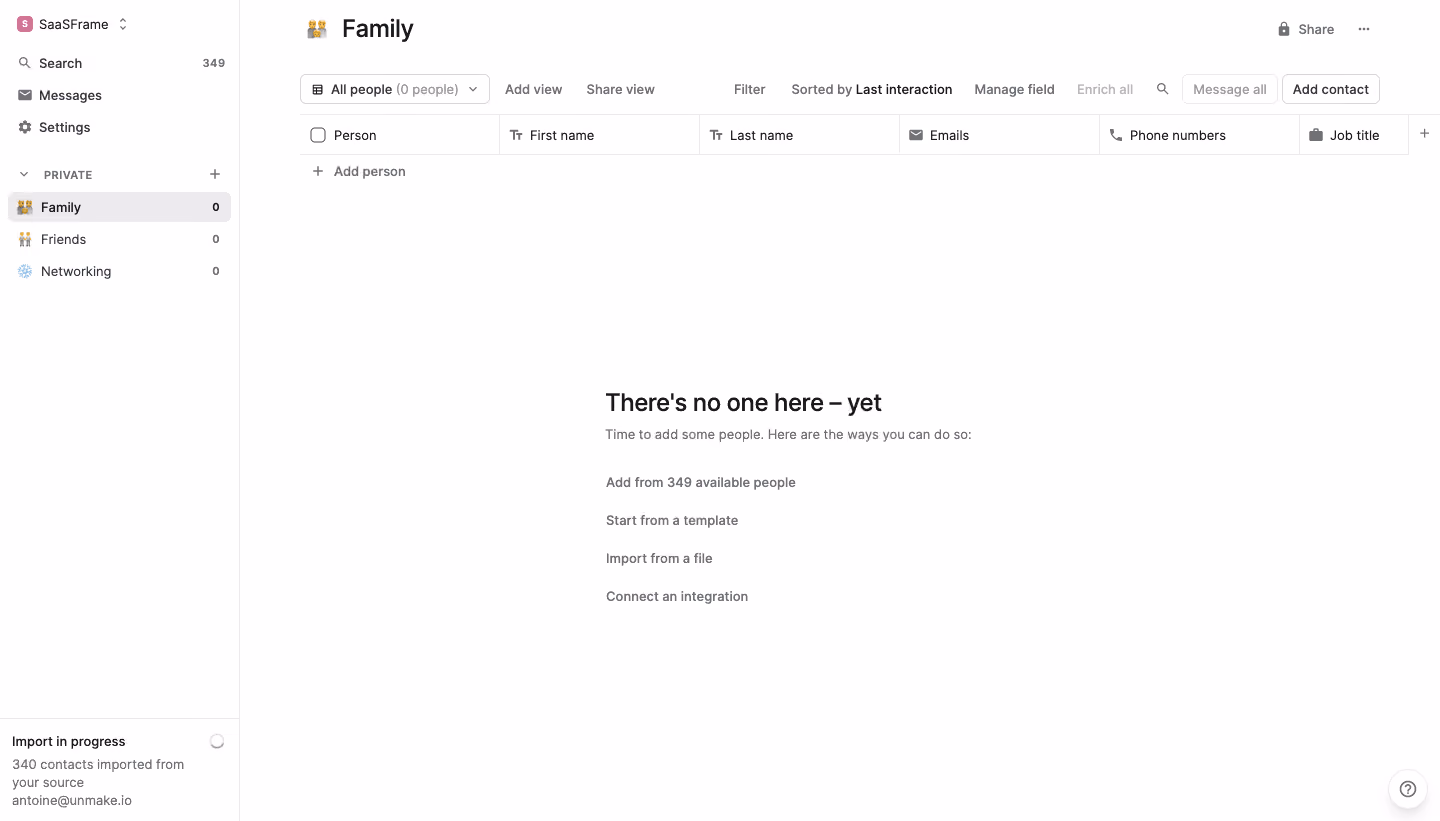This screenshot has height=821, width=1440.
Task: Click the Job title column header
Action: pyautogui.click(x=1354, y=135)
